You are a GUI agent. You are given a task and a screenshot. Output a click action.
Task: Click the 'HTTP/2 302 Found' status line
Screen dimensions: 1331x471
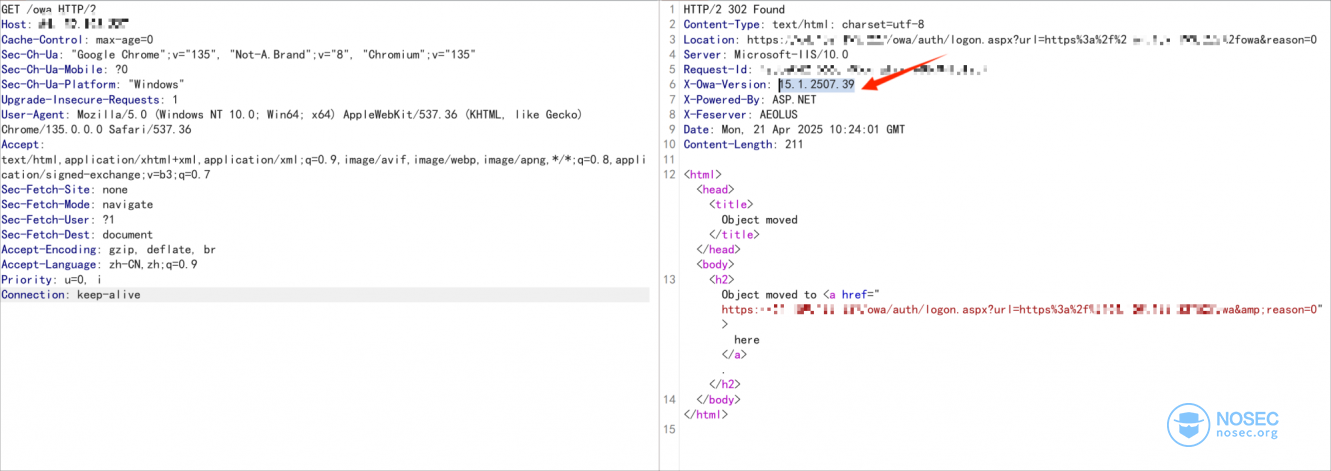click(x=734, y=9)
